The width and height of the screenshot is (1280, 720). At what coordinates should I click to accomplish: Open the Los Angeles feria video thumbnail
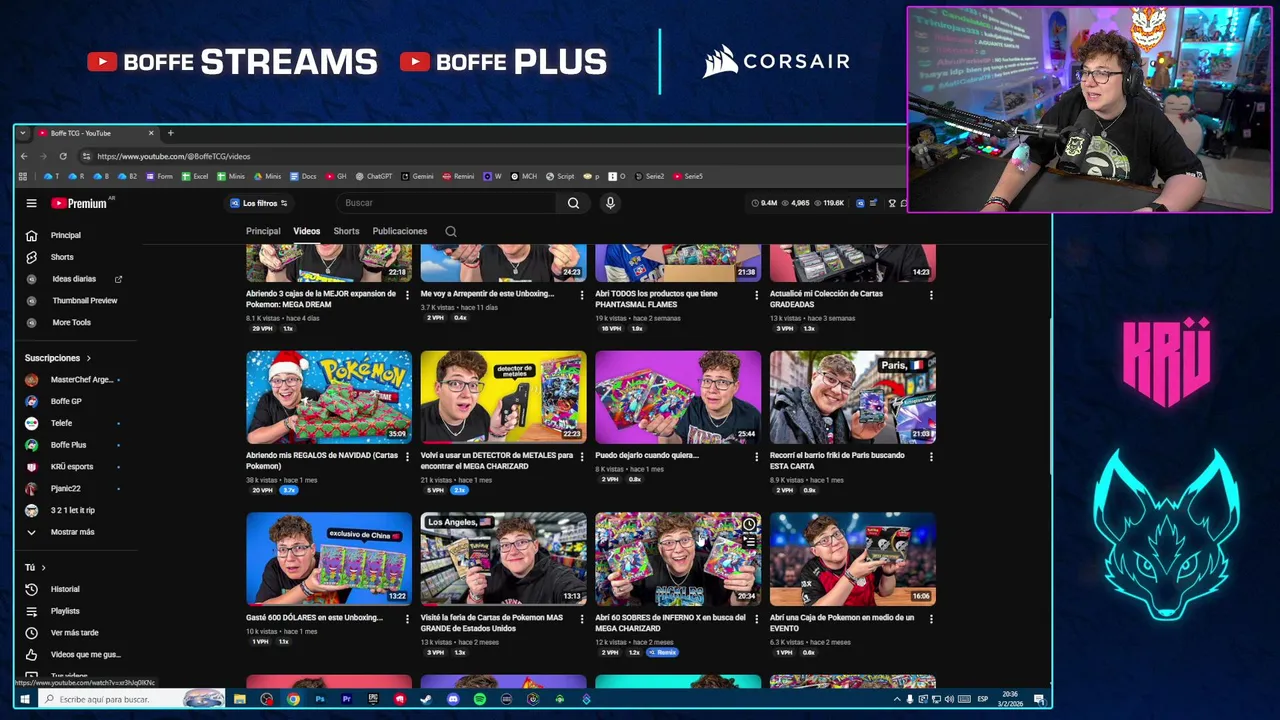pos(504,559)
